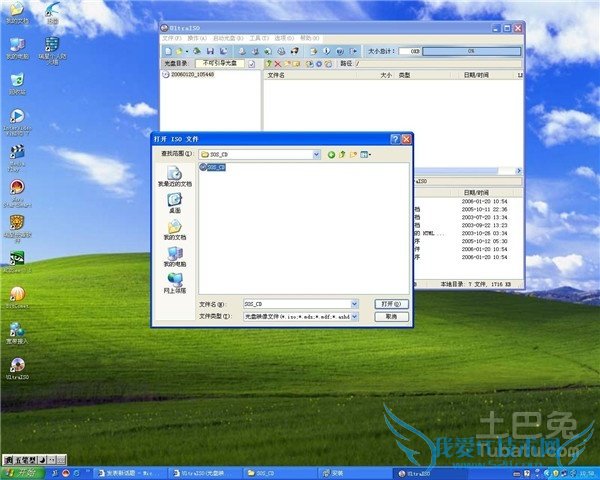Click the Open CD/DVD icon next to open dropdown
This screenshot has width=600, height=480.
[x=197, y=51]
